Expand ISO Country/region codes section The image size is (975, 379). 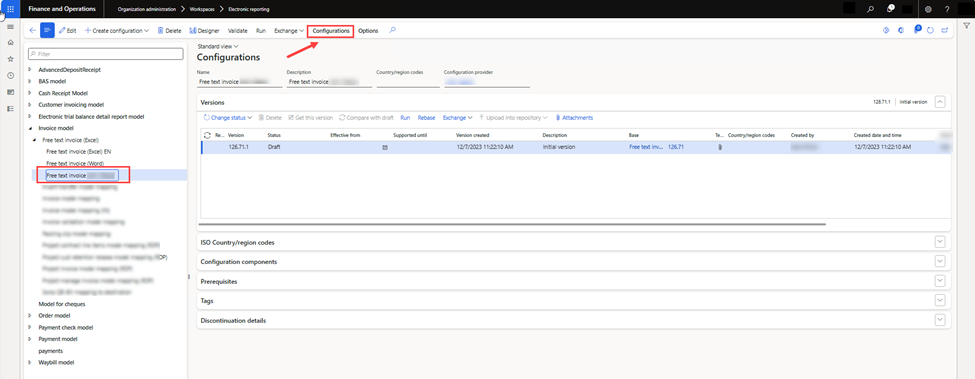[940, 242]
